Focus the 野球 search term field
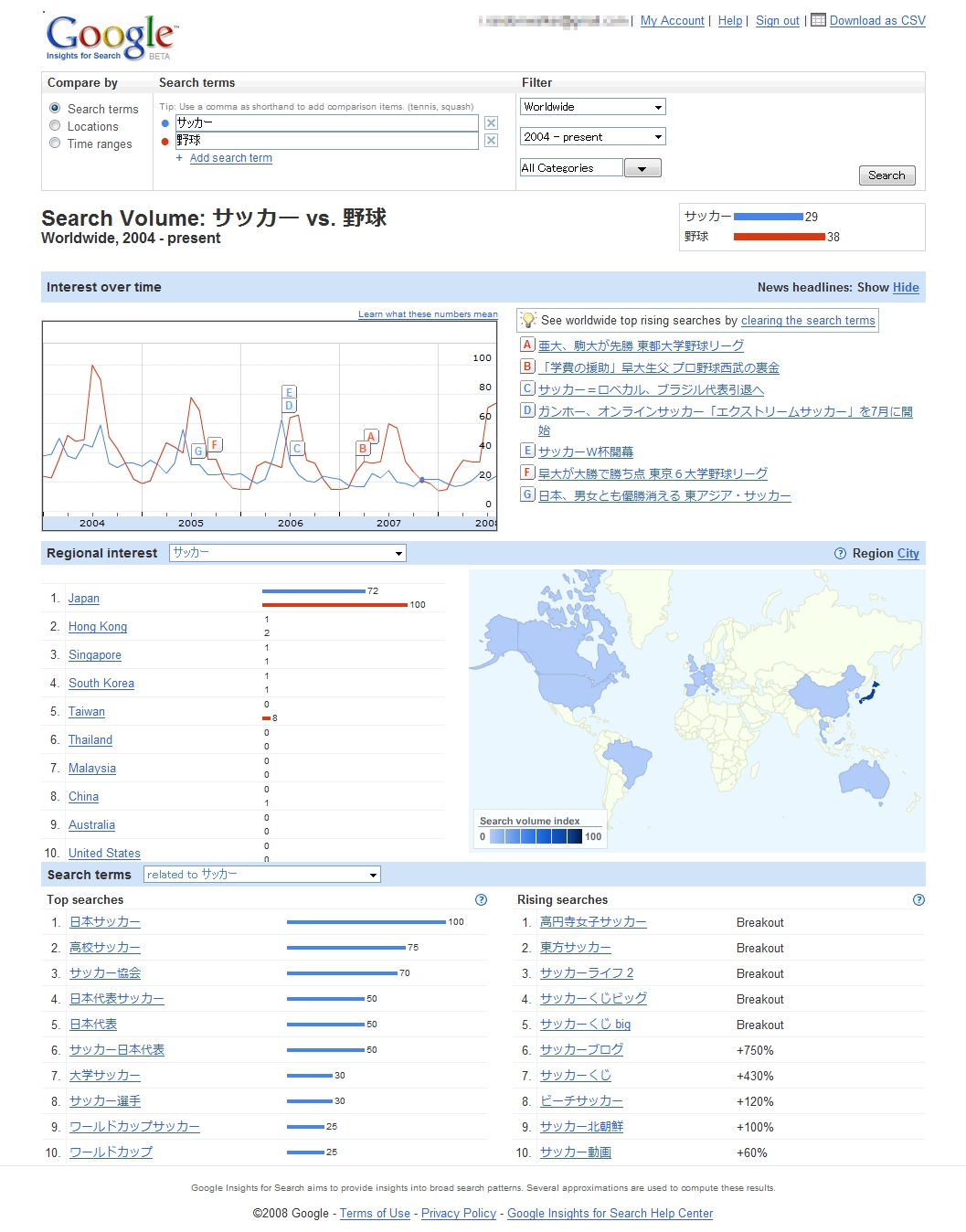966x1232 pixels. point(326,140)
